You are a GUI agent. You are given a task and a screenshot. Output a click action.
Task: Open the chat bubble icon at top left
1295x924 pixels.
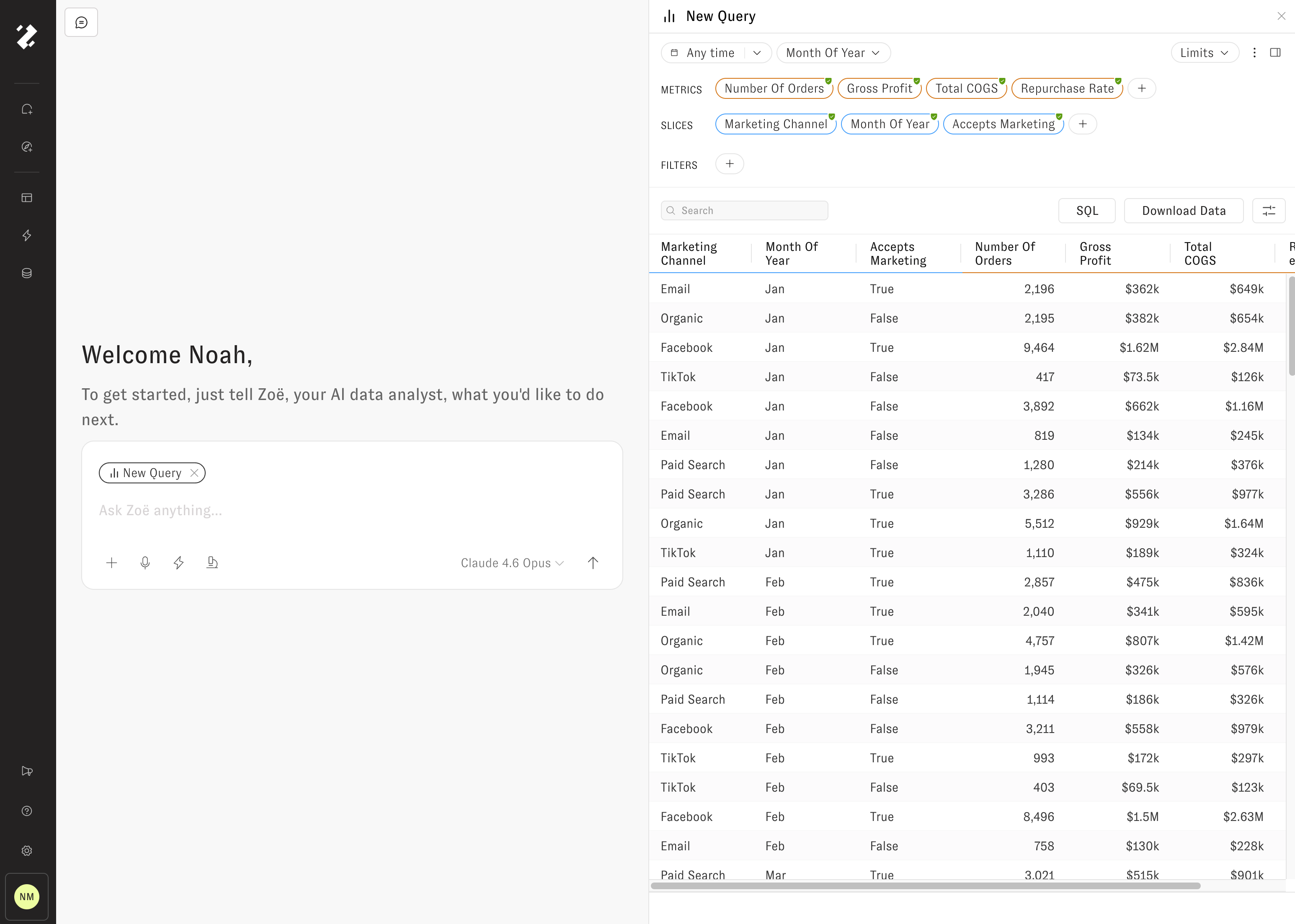[81, 23]
